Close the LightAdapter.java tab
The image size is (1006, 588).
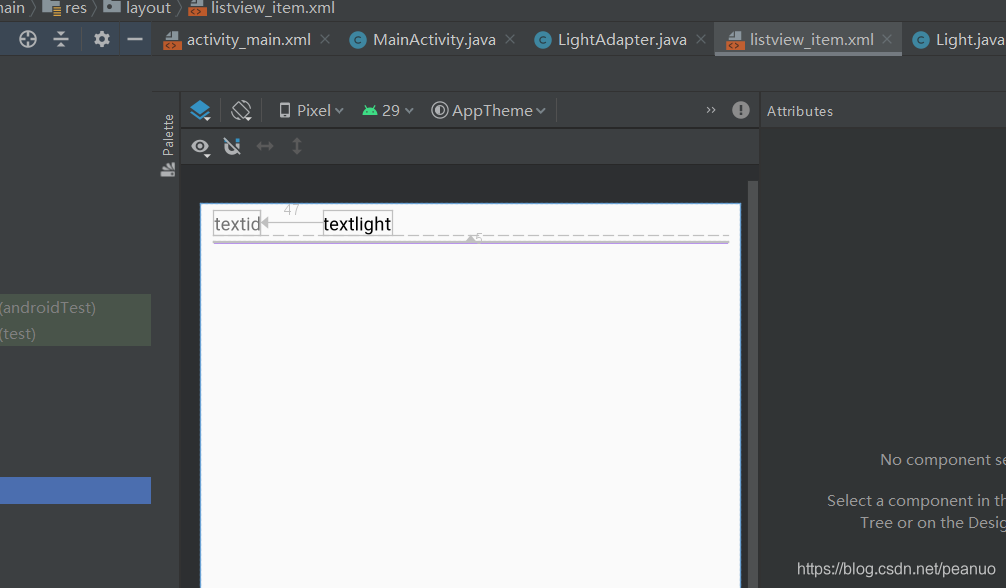pos(701,39)
